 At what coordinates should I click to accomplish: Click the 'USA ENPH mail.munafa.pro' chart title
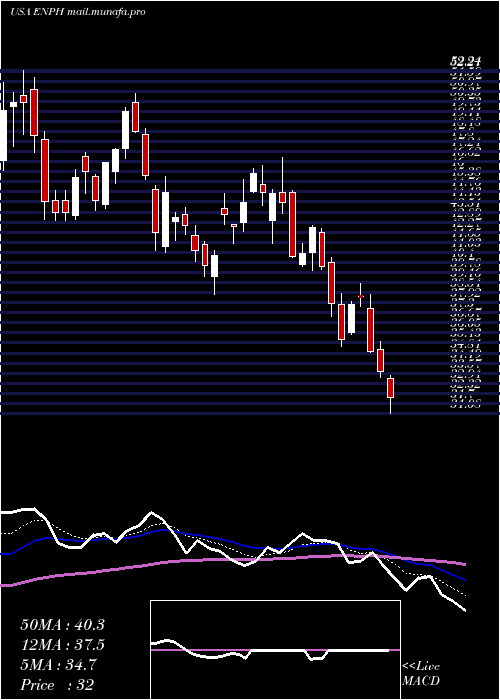click(78, 12)
